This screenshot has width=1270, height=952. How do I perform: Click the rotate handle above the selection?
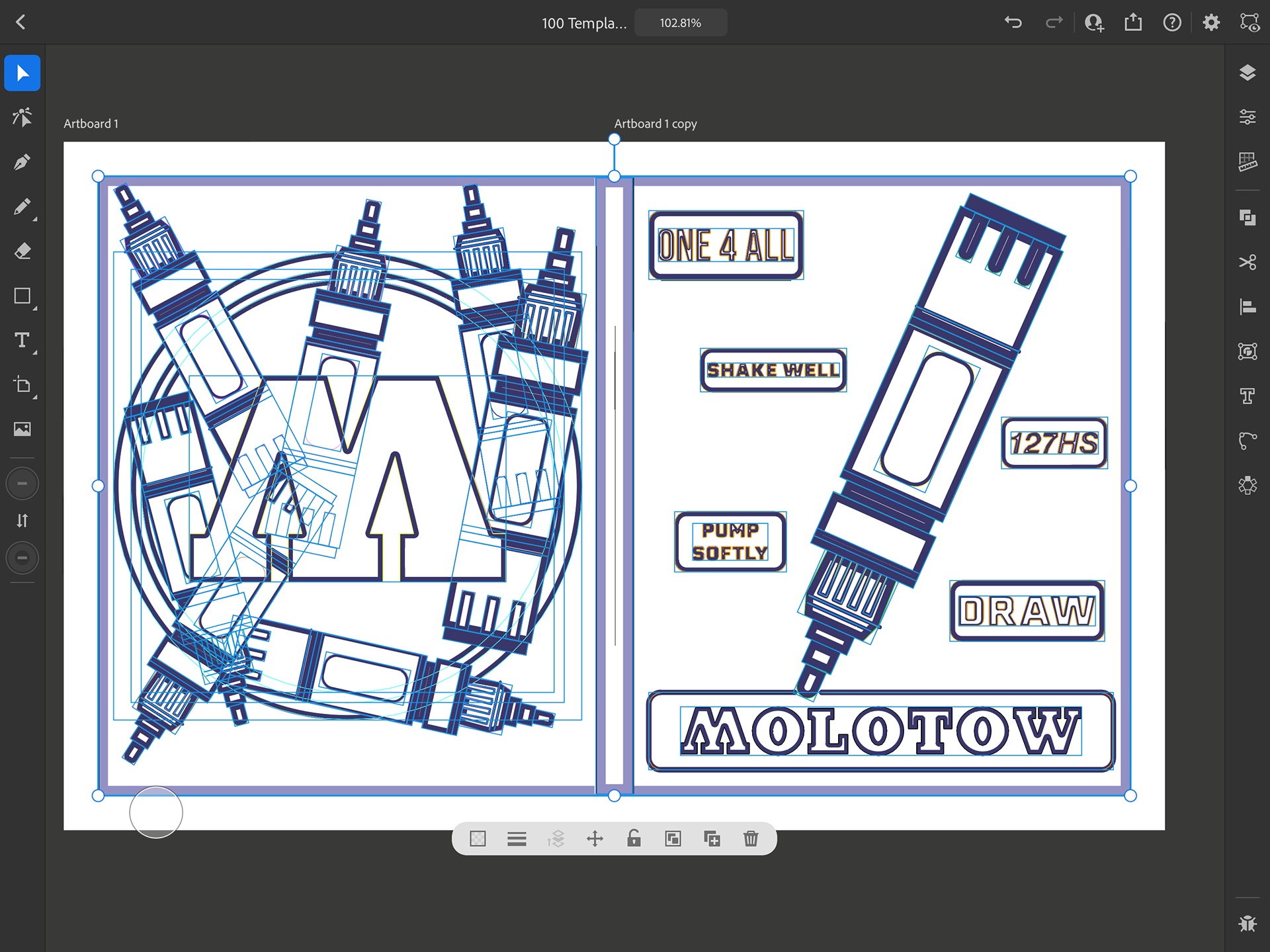[x=614, y=139]
